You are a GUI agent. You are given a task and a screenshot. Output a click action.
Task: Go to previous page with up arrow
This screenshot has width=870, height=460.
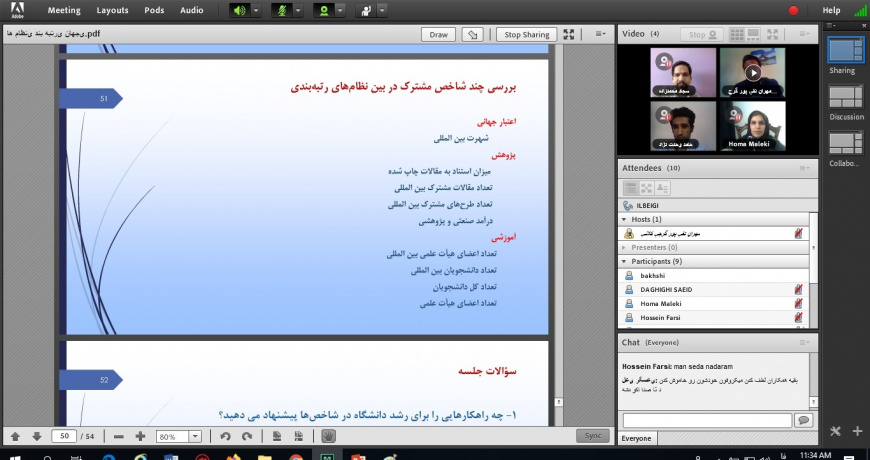(16, 437)
